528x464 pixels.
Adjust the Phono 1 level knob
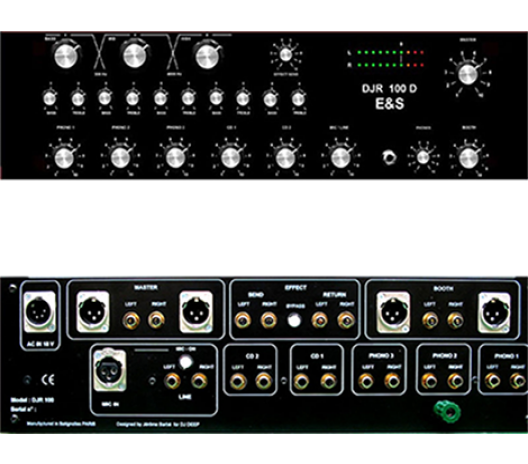tap(64, 157)
